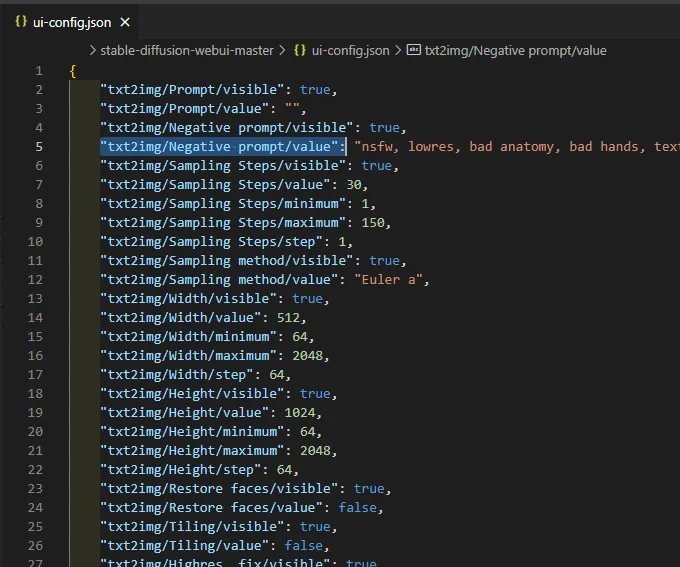Click "txt2img/Sampling method/visible" key

(x=226, y=261)
